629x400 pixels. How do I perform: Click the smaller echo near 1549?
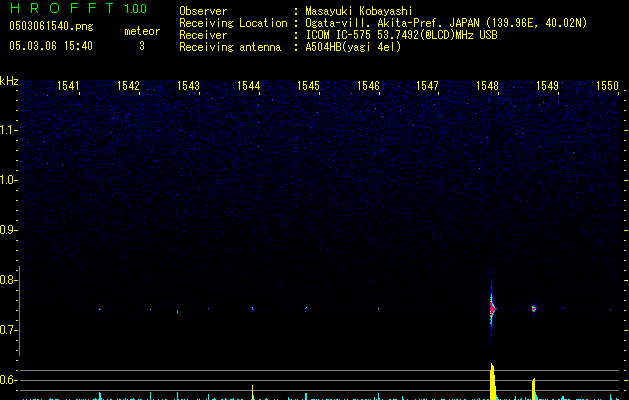(534, 308)
